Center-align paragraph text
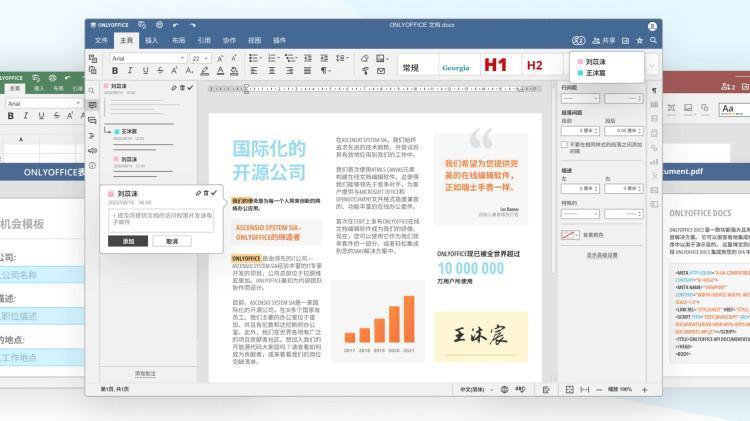Image resolution: width=750 pixels, height=421 pixels. (272, 71)
